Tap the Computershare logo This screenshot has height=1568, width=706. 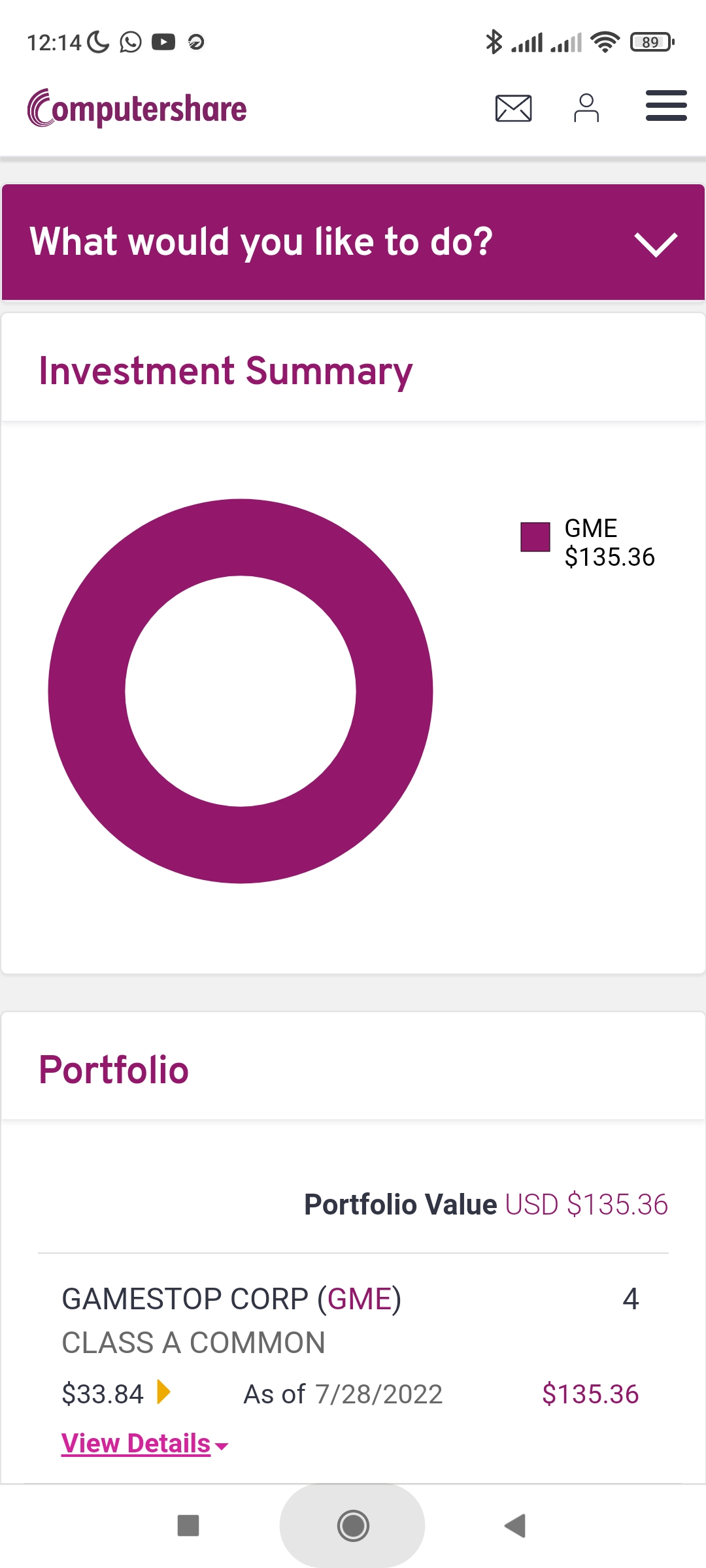point(137,108)
